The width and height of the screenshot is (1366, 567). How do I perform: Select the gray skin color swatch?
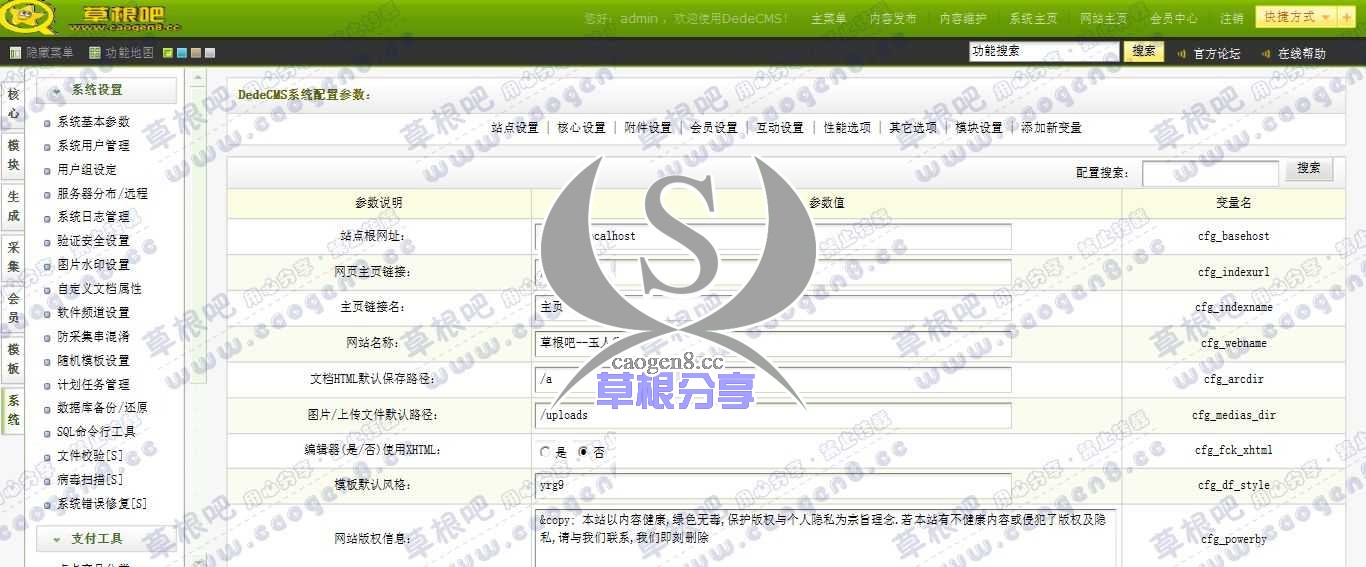pyautogui.click(x=210, y=53)
